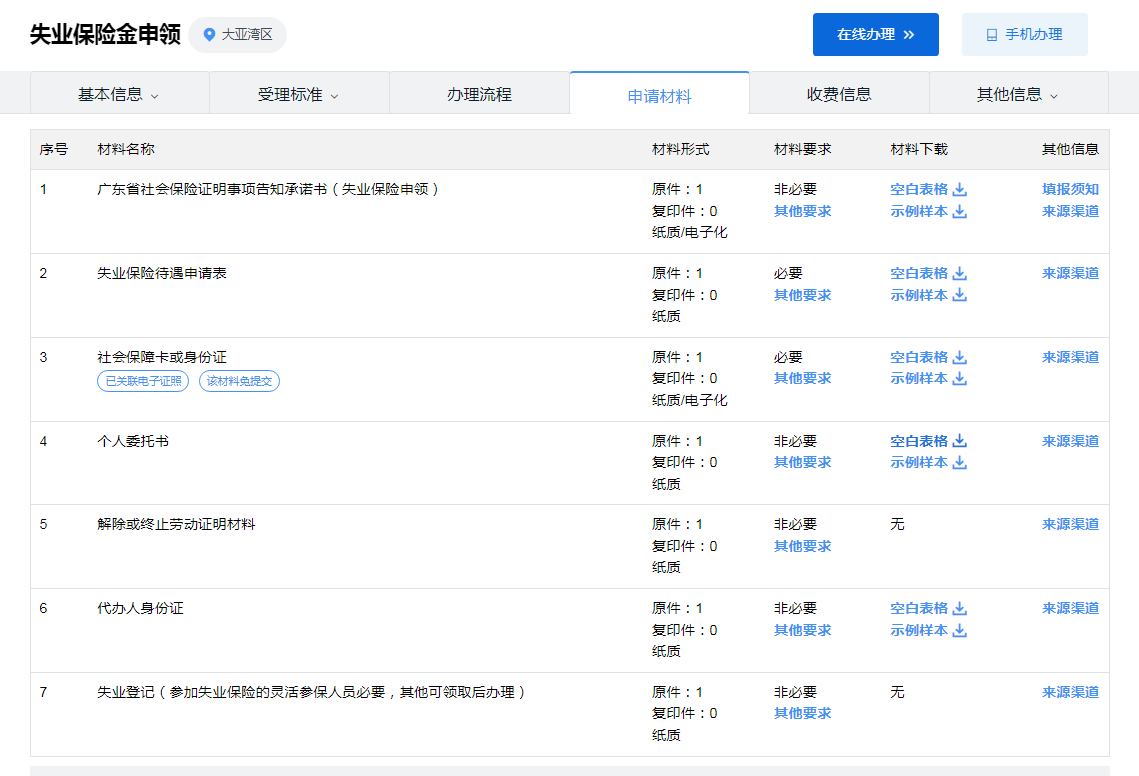Click double-arrow icon in 在线办理 button

pyautogui.click(x=909, y=35)
